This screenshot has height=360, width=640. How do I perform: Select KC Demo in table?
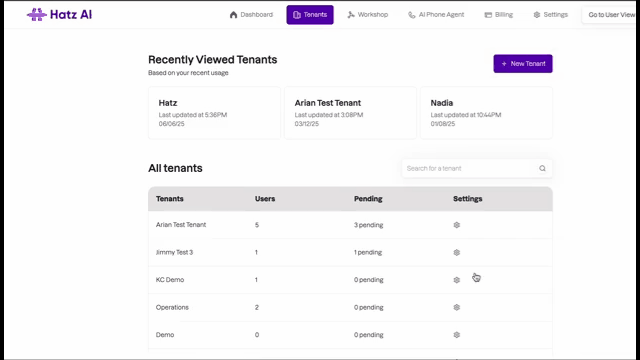coord(170,280)
